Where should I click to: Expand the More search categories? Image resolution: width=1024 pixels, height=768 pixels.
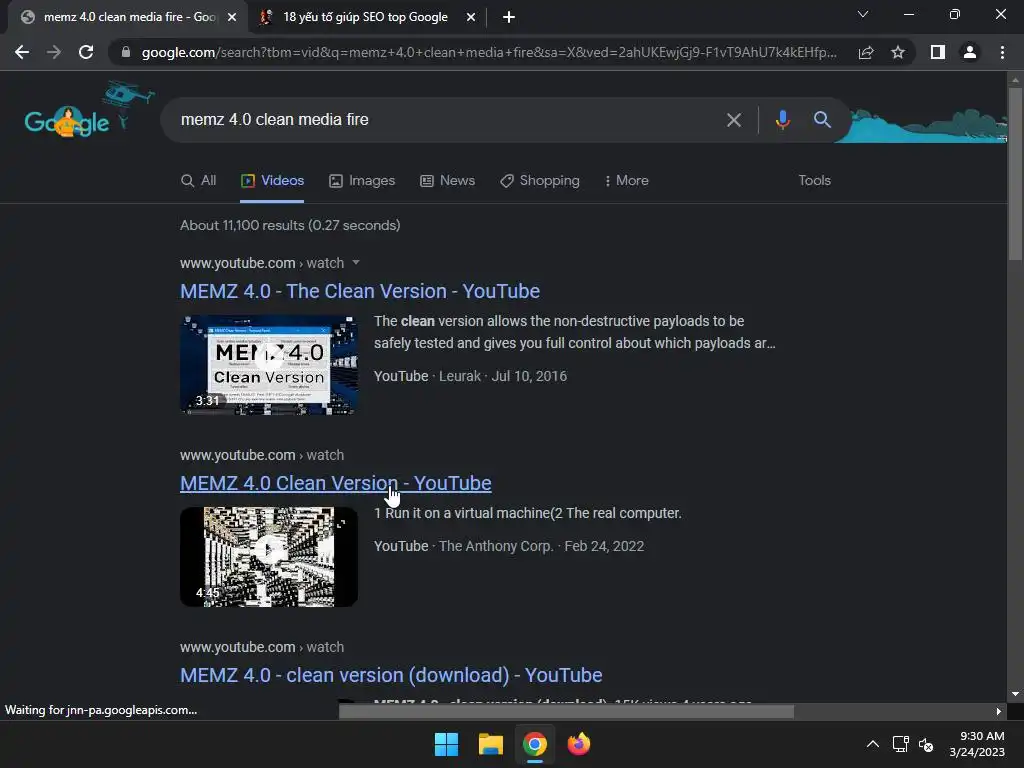tap(626, 181)
